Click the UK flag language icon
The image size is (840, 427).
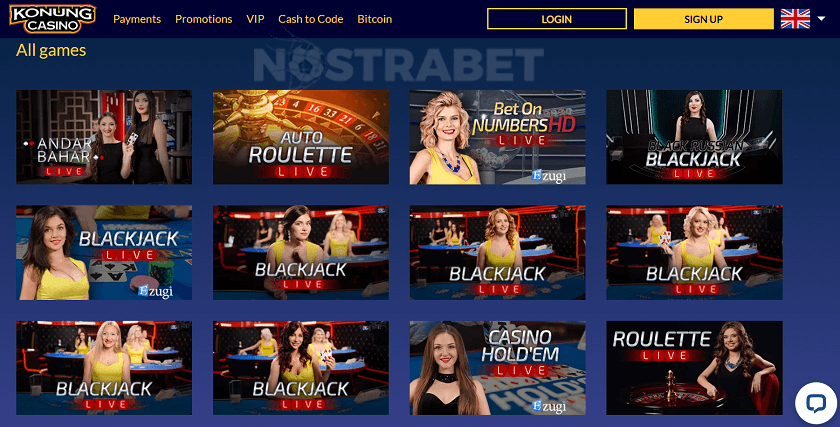[795, 19]
